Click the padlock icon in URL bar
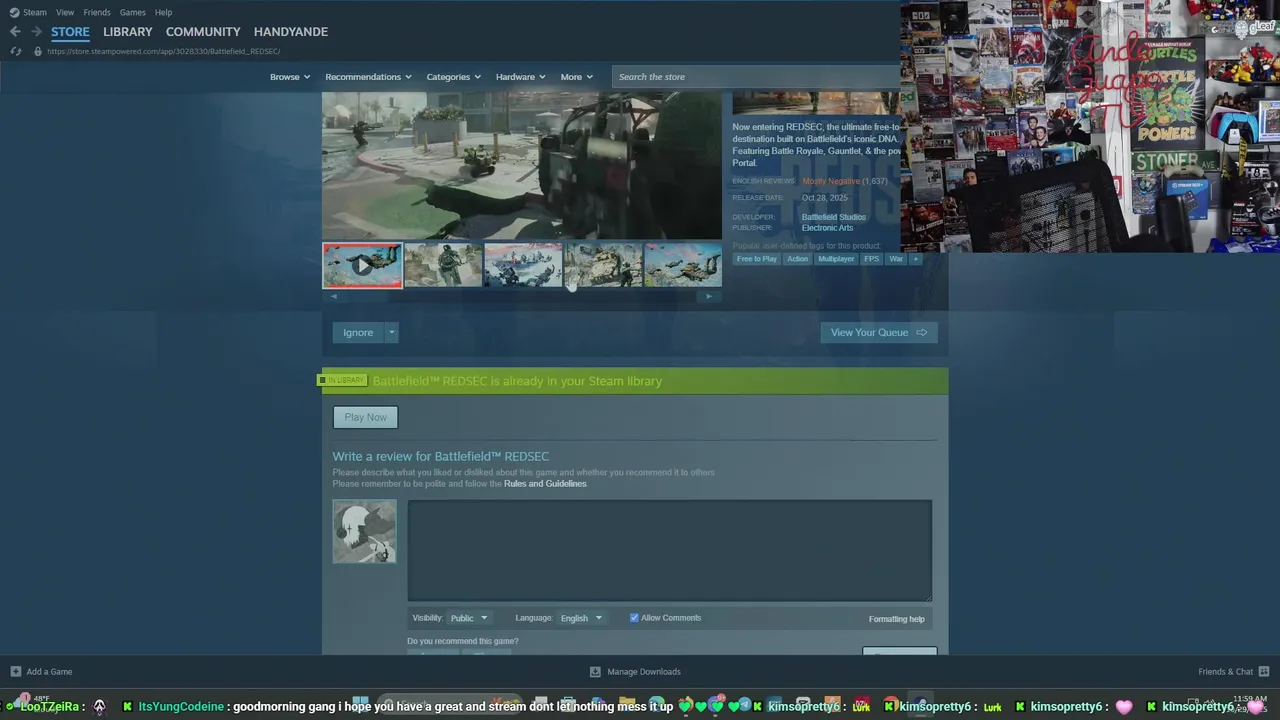The width and height of the screenshot is (1280, 720). (x=38, y=51)
